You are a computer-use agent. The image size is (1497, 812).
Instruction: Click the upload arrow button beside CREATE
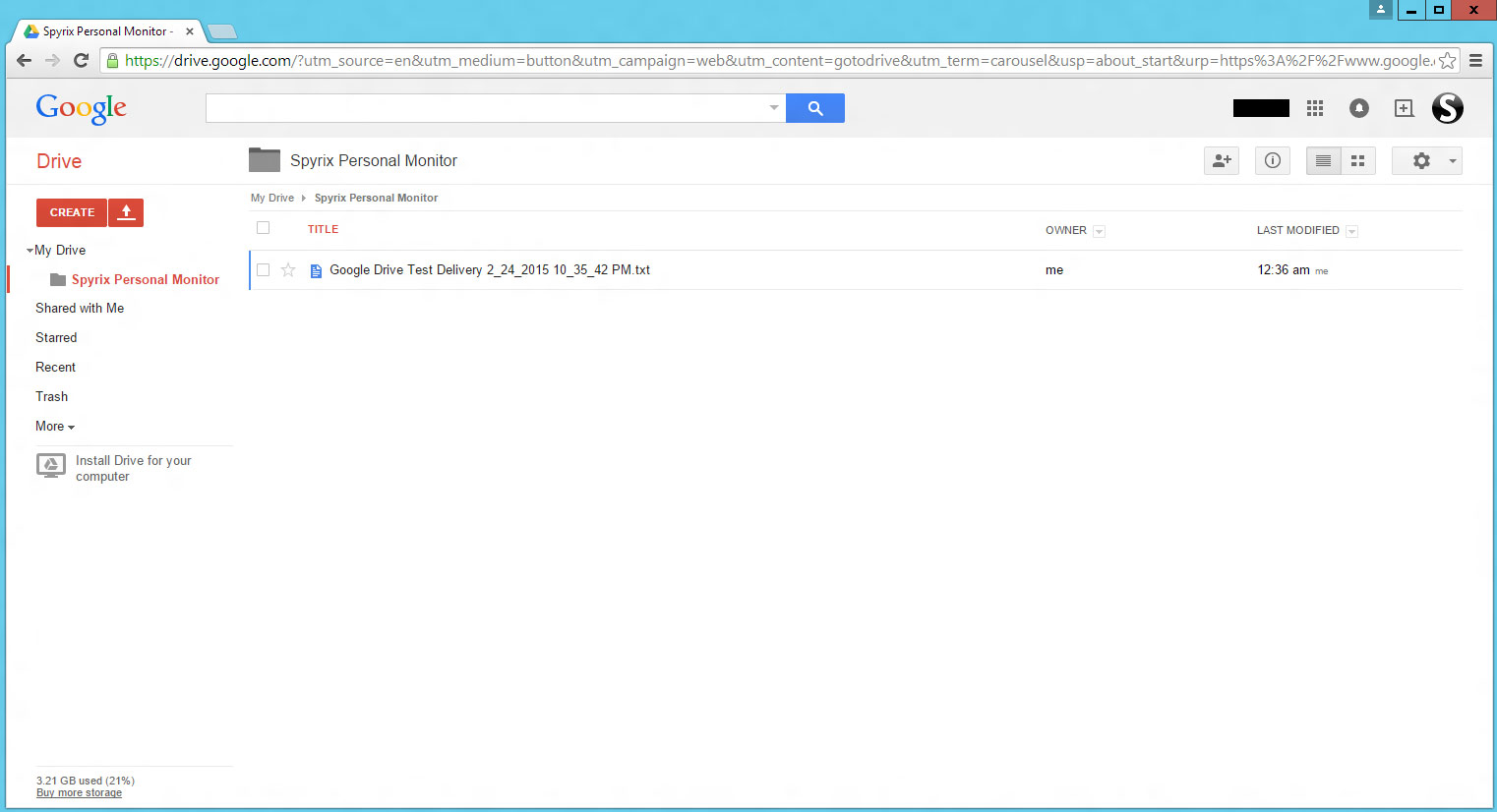pyautogui.click(x=126, y=212)
